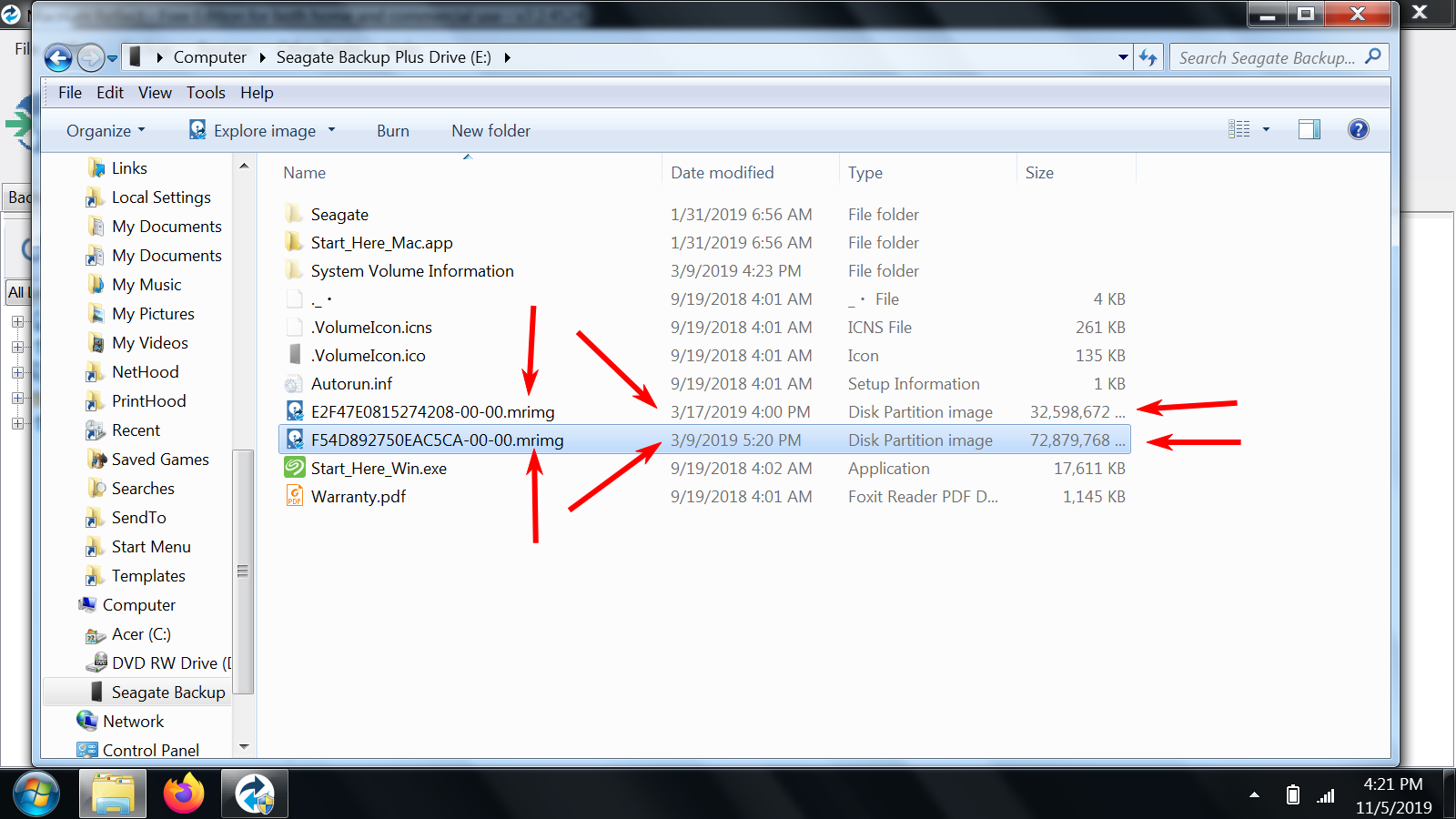Toggle the preview pane icon
Image resolution: width=1456 pixels, height=819 pixels.
coord(1309,130)
